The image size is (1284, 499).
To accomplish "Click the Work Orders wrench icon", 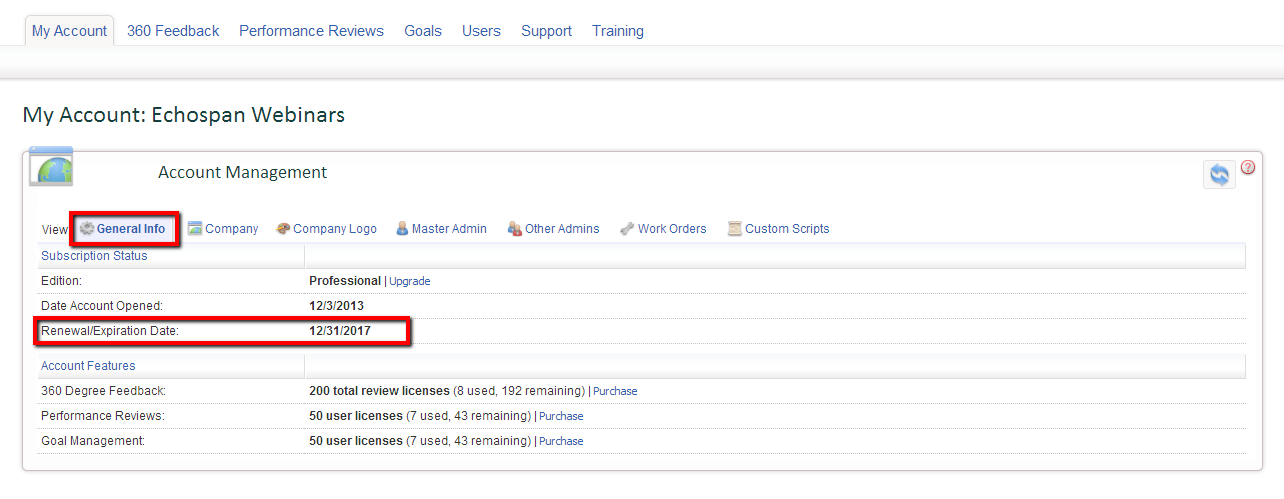I will coord(627,229).
